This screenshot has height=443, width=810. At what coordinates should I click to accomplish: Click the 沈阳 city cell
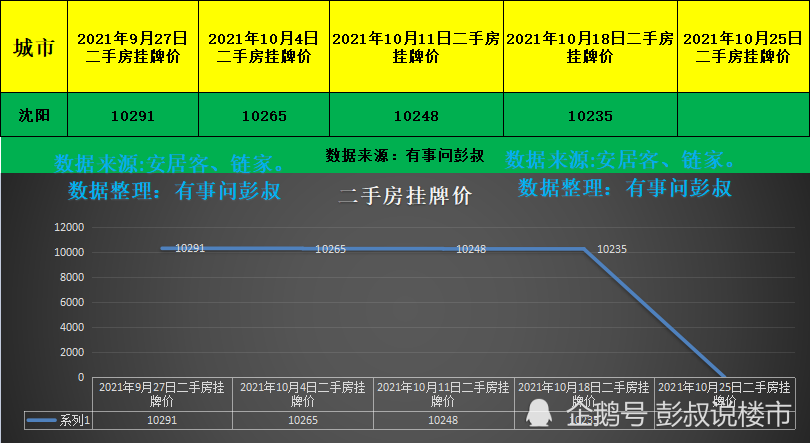34,115
